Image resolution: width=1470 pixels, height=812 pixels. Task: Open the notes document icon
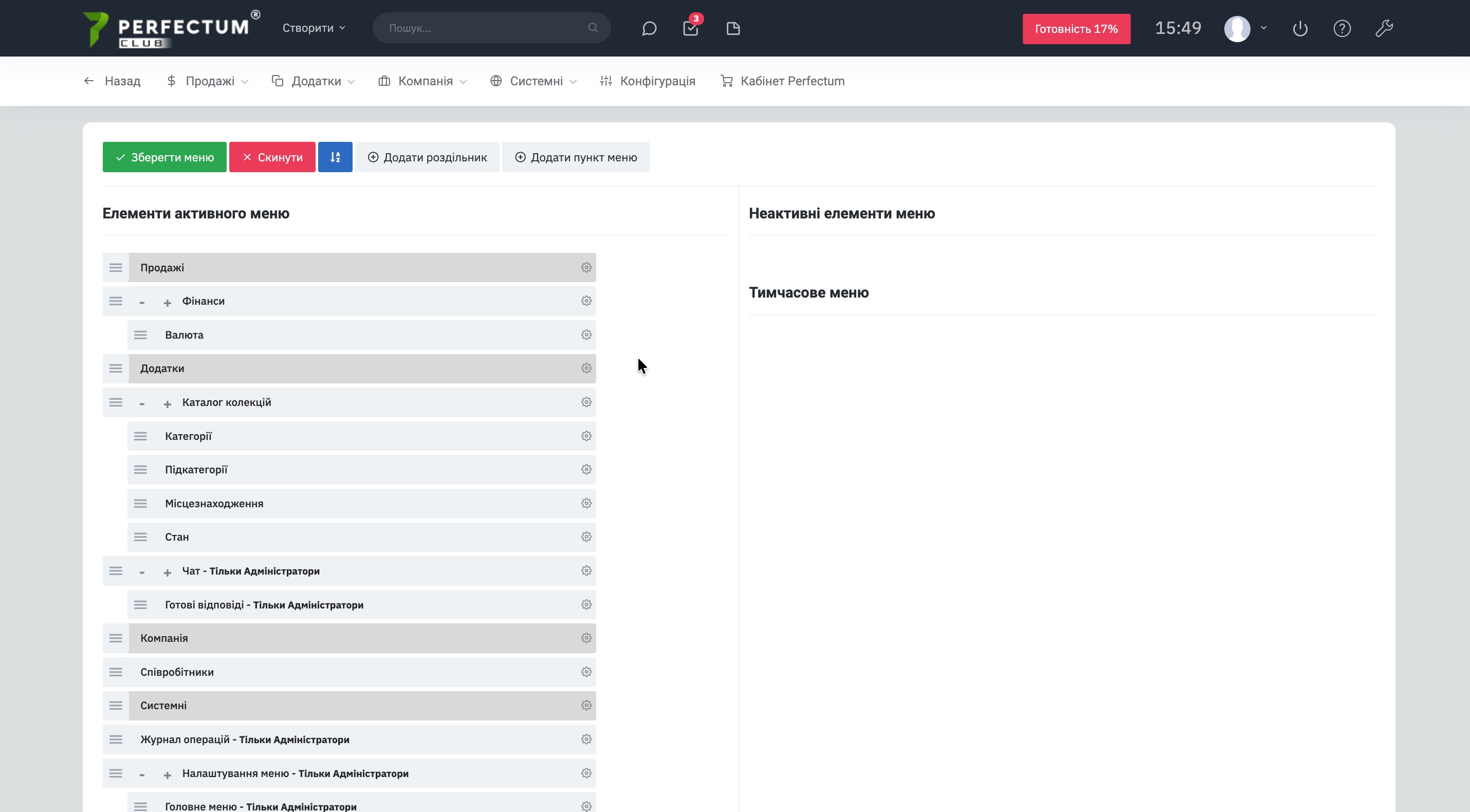pos(733,29)
